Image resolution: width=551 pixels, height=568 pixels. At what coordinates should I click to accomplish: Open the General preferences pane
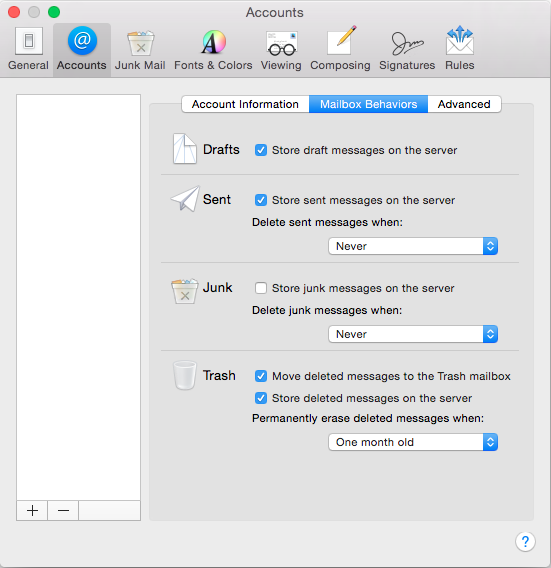28,49
